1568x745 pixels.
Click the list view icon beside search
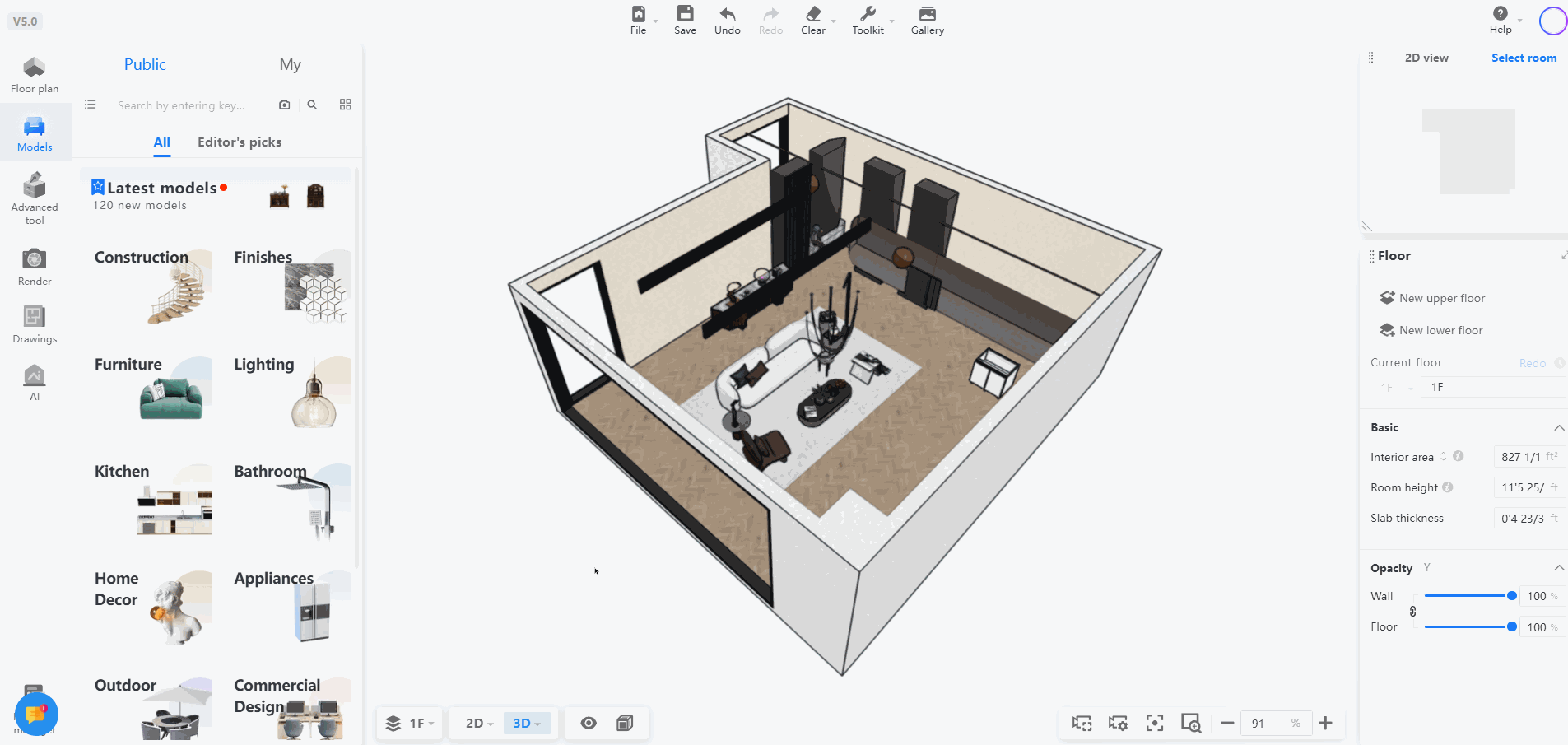pyautogui.click(x=91, y=105)
